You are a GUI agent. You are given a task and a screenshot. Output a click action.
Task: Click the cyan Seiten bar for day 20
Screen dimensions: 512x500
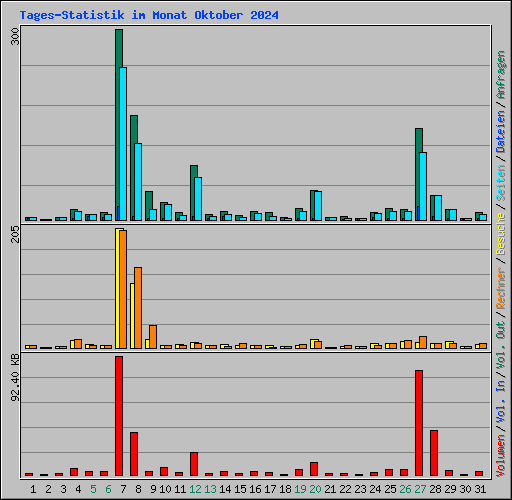(x=318, y=206)
